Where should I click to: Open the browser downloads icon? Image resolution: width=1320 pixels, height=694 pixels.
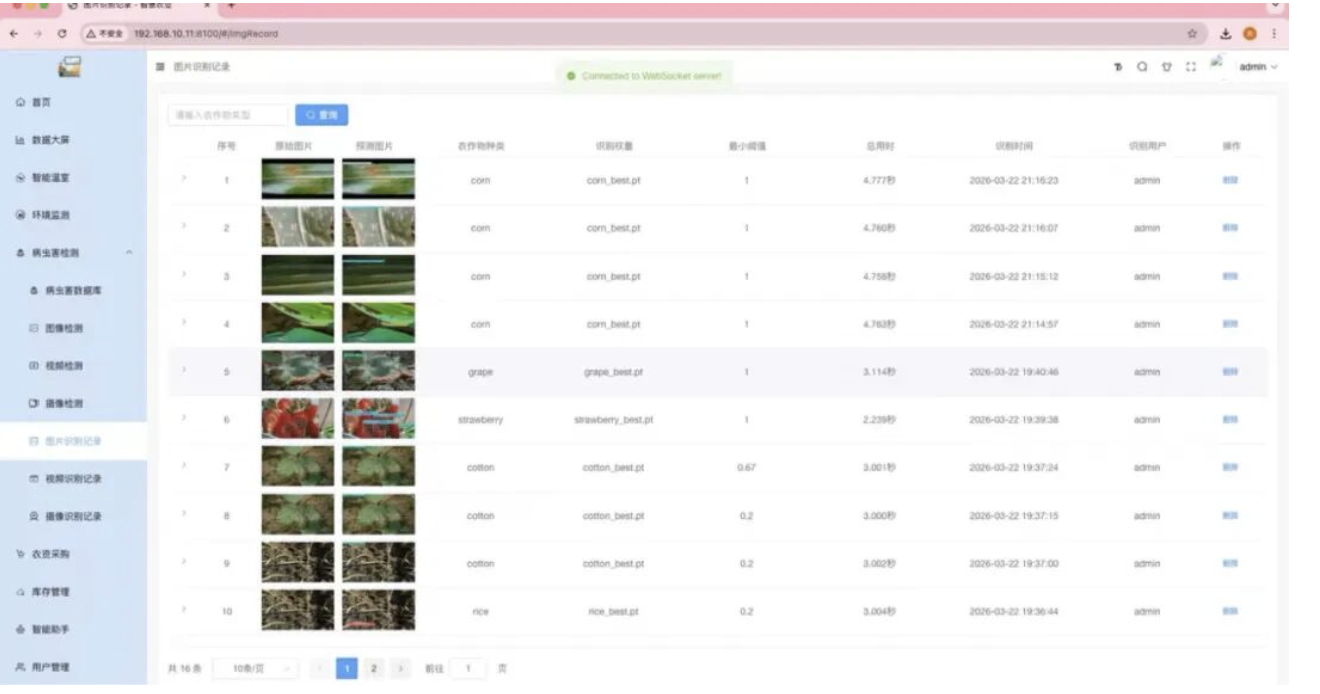coord(1224,33)
